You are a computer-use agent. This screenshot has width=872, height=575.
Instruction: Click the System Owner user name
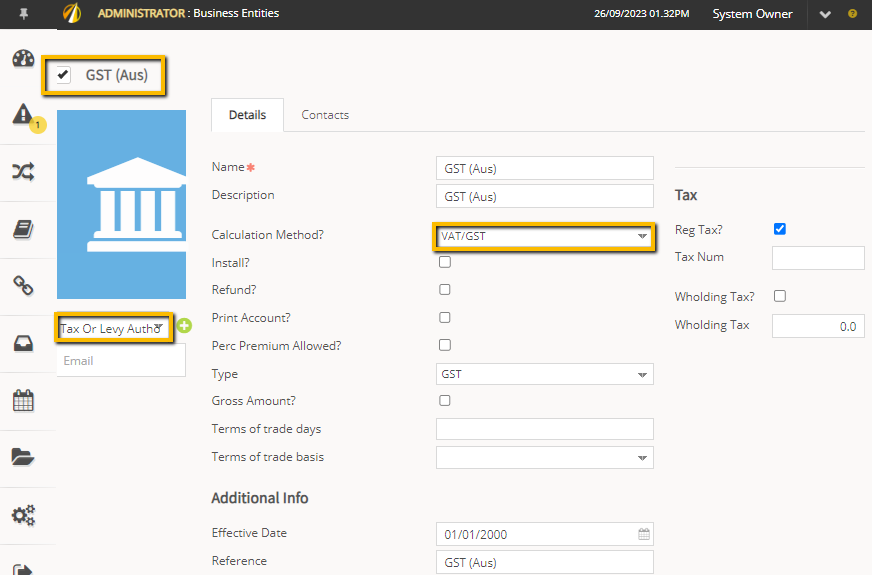click(x=752, y=14)
